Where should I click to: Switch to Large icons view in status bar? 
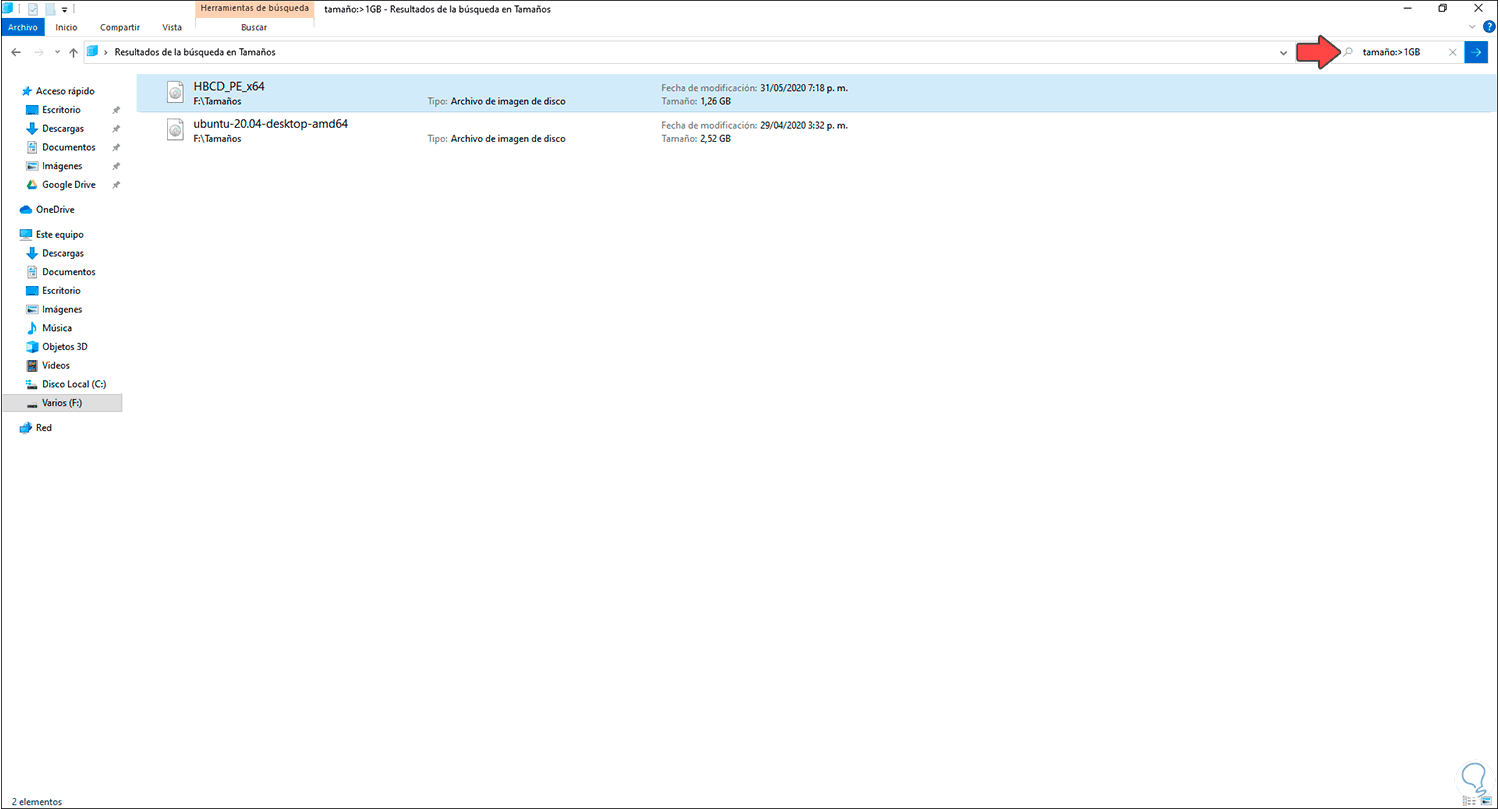pyautogui.click(x=1487, y=801)
